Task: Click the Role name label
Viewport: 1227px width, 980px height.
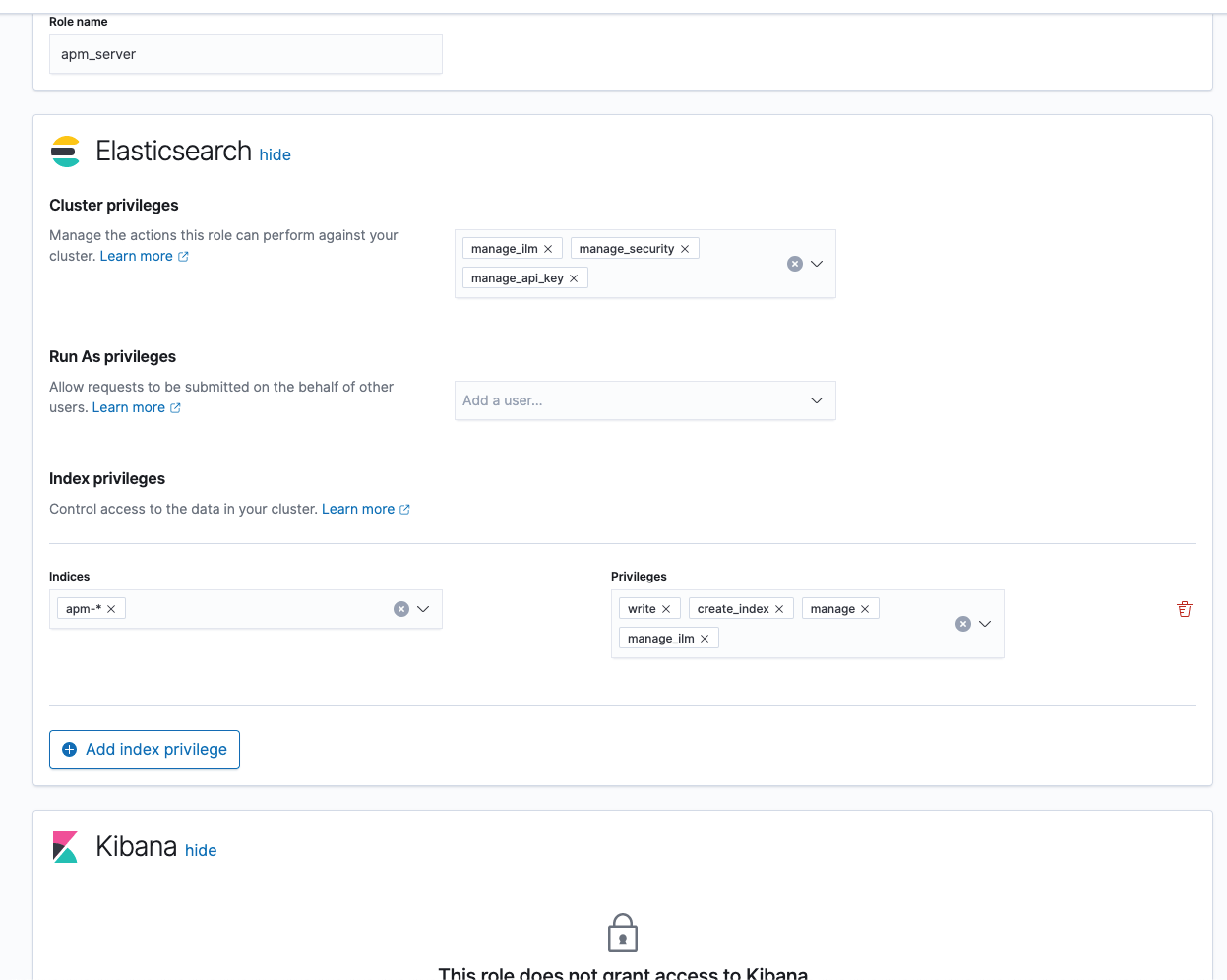Action: coord(79,22)
